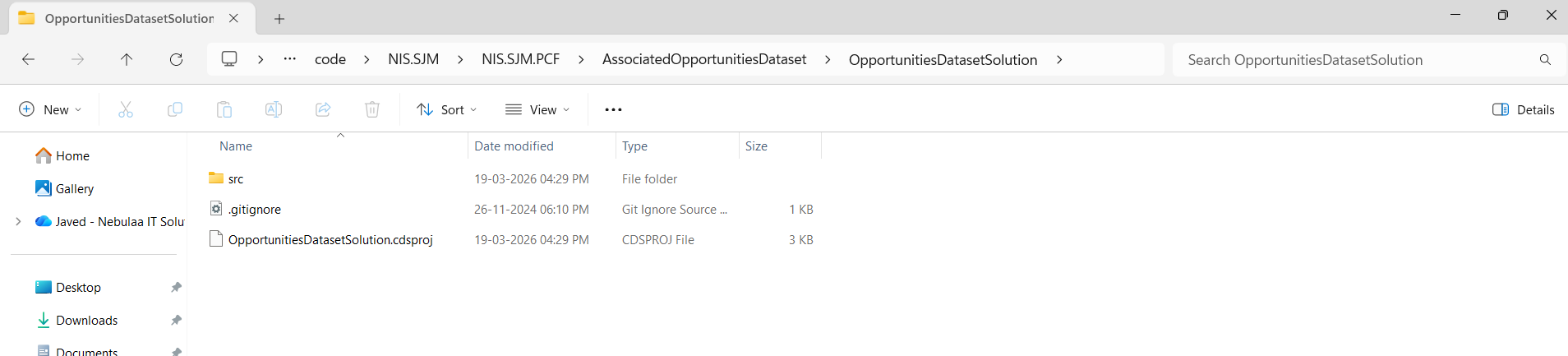Select Home in the navigation pane
Image resolution: width=1568 pixels, height=356 pixels.
point(72,155)
